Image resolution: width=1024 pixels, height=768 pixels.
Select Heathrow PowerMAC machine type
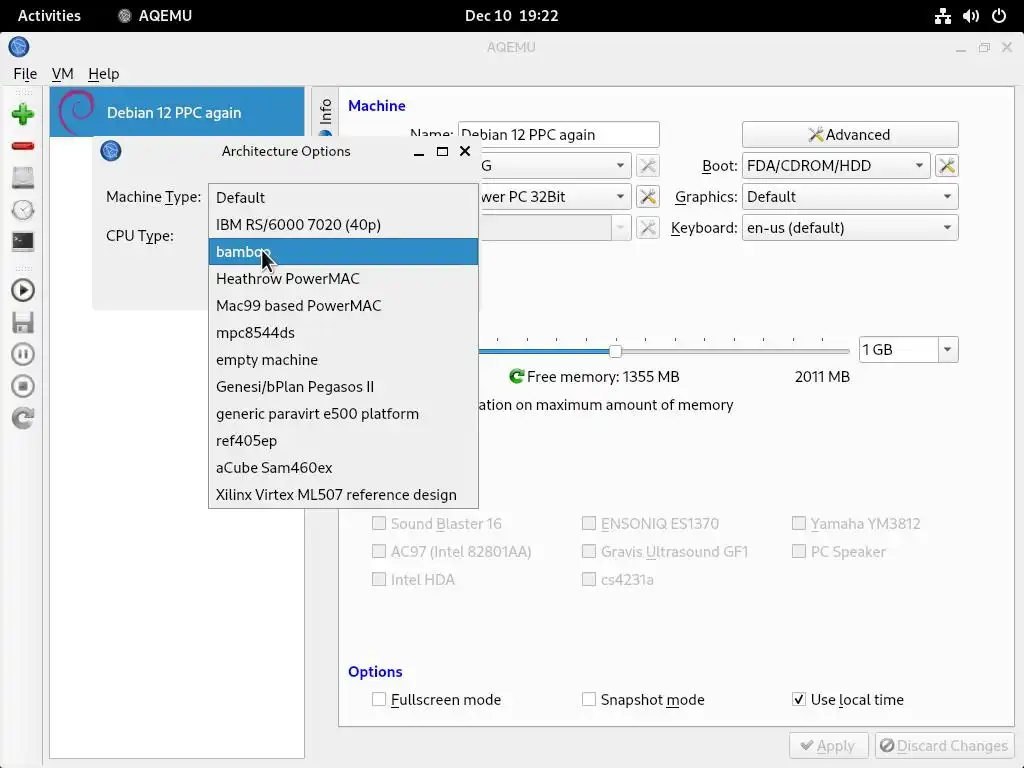[x=344, y=279]
